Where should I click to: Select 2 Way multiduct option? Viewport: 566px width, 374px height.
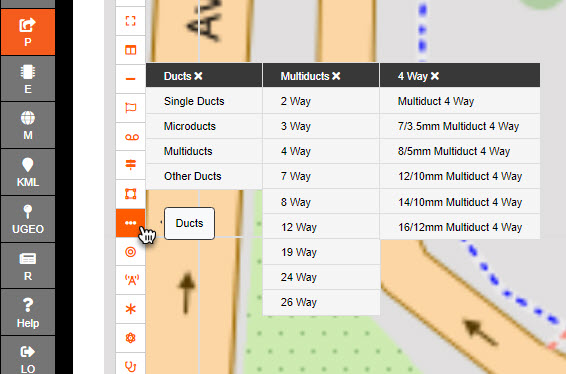(321, 101)
